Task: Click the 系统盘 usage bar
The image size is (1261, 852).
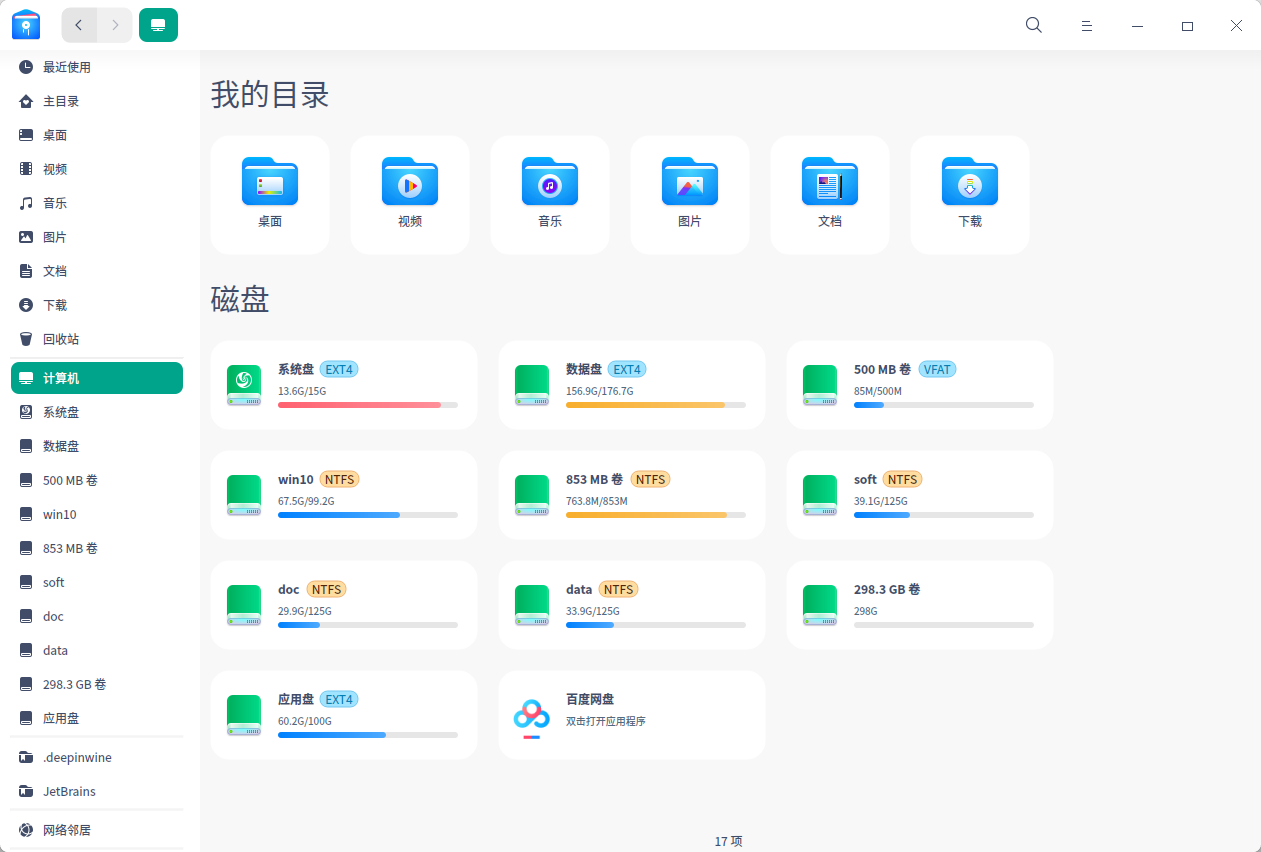Action: [x=368, y=405]
